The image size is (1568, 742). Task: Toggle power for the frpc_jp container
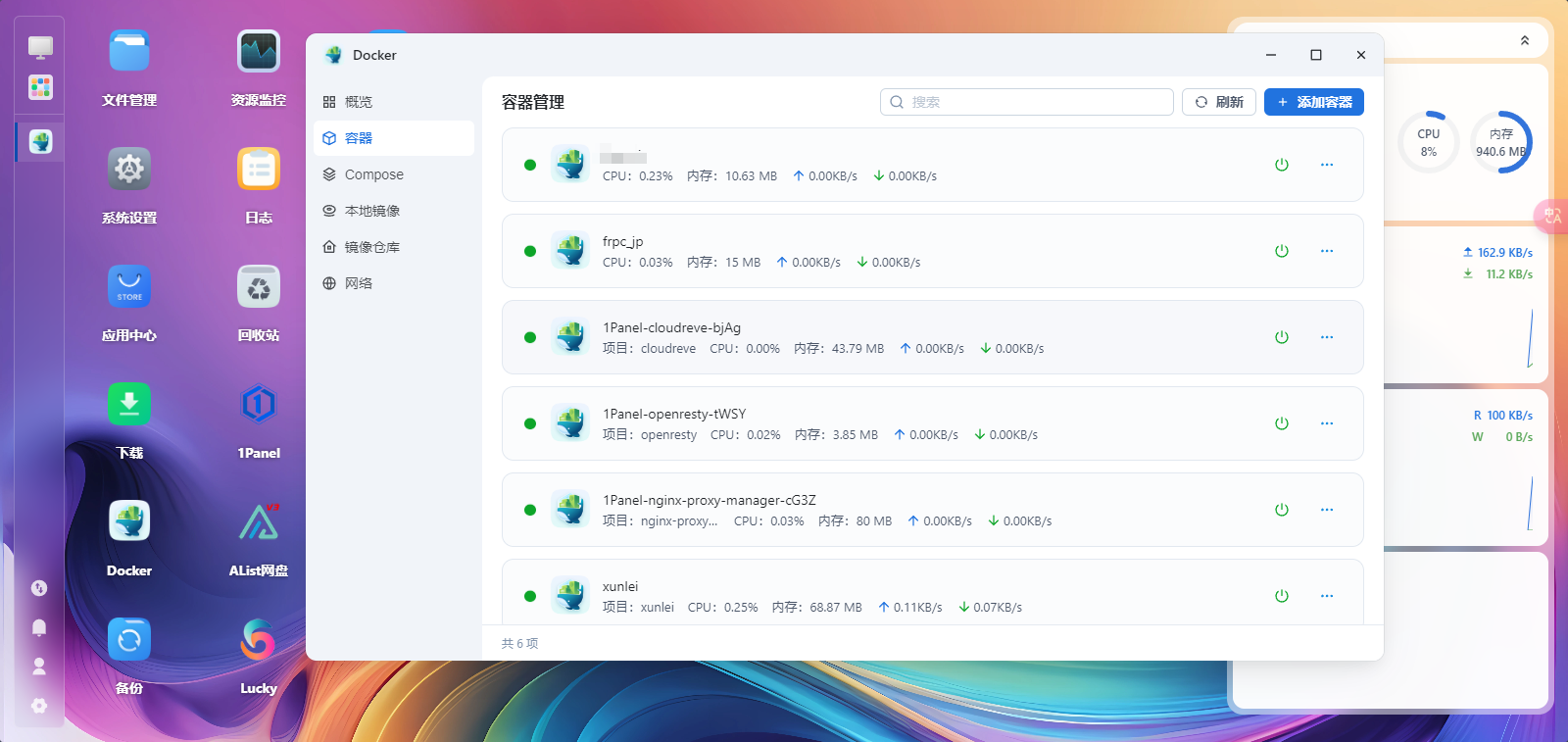tap(1281, 251)
